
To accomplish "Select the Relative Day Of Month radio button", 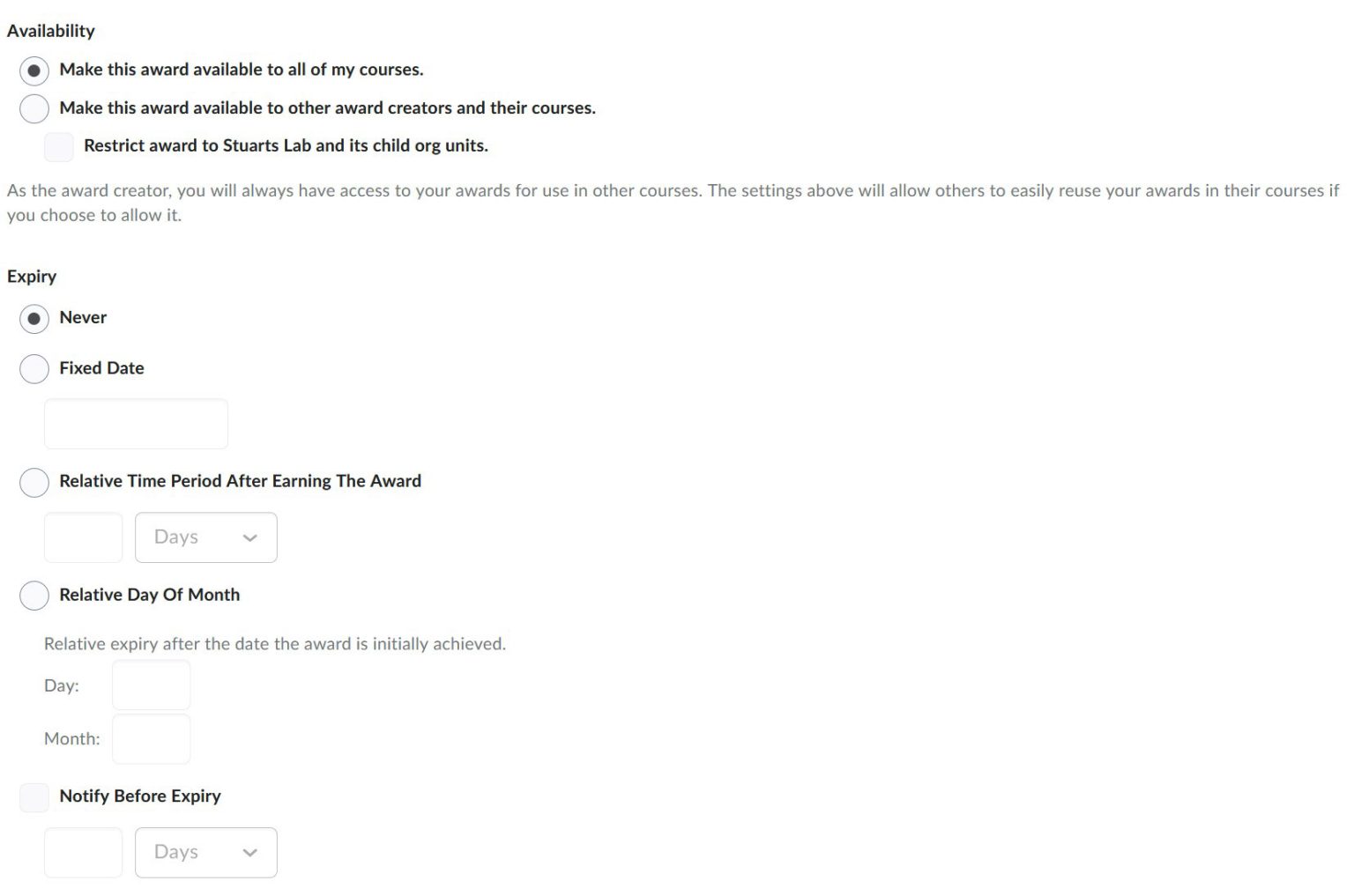I will (34, 596).
